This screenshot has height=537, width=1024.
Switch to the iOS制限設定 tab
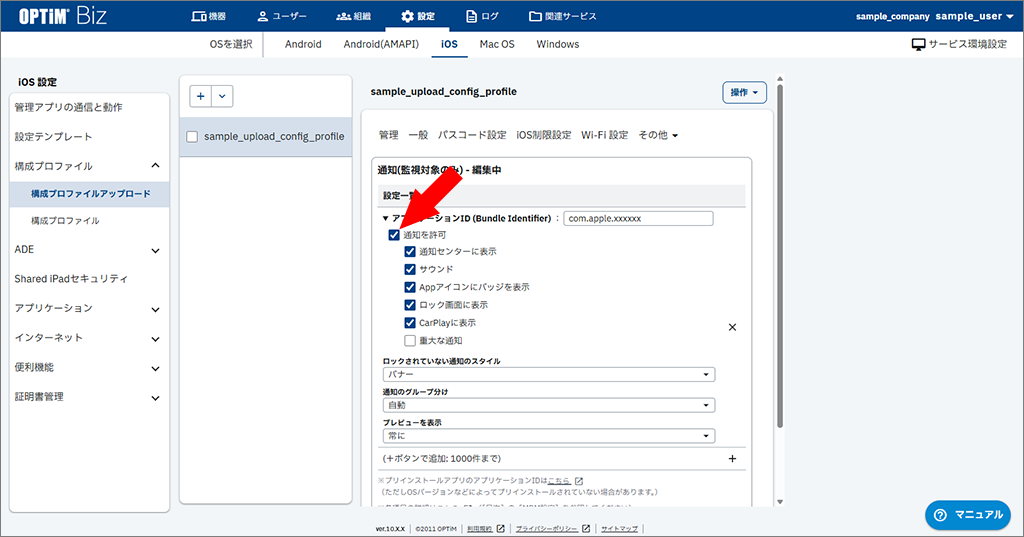[543, 135]
